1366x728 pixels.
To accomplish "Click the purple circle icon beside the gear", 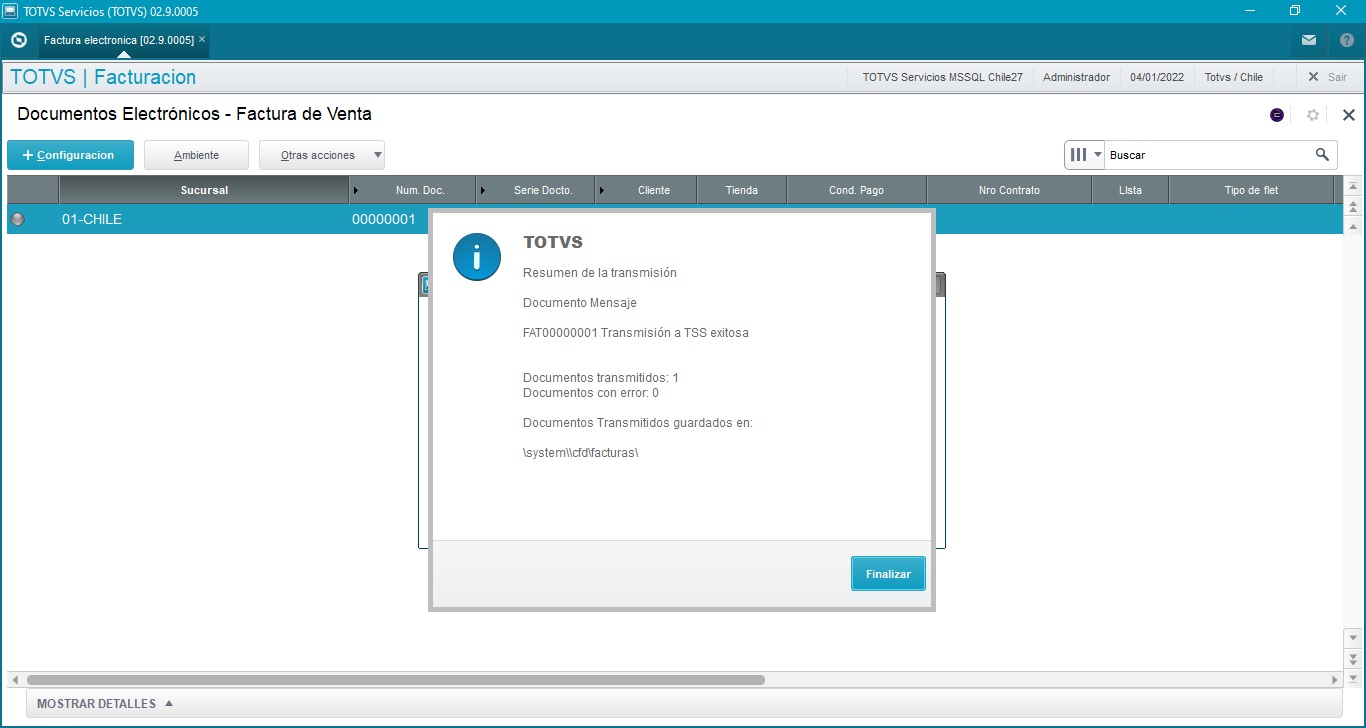I will [x=1277, y=115].
